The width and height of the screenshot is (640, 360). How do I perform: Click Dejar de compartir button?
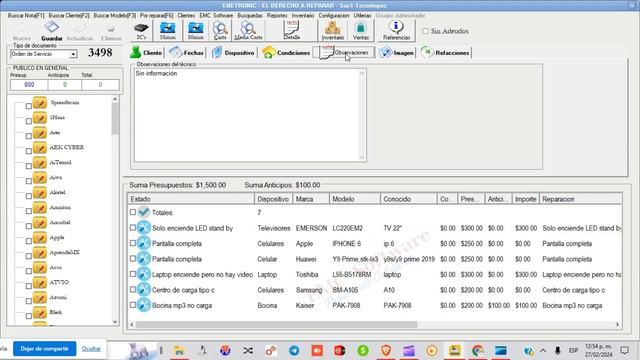[x=44, y=349]
